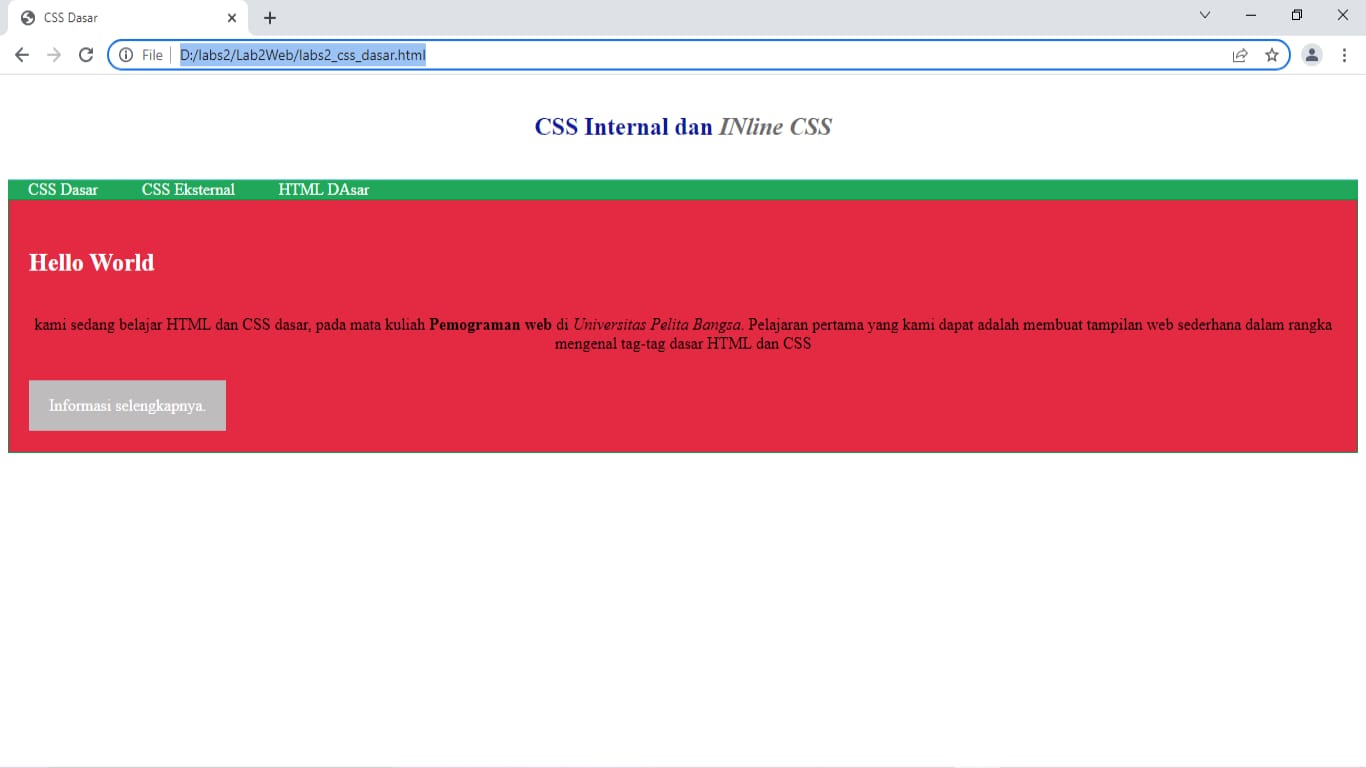This screenshot has width=1366, height=768.
Task: Click the browser profile avatar icon
Action: click(1312, 55)
